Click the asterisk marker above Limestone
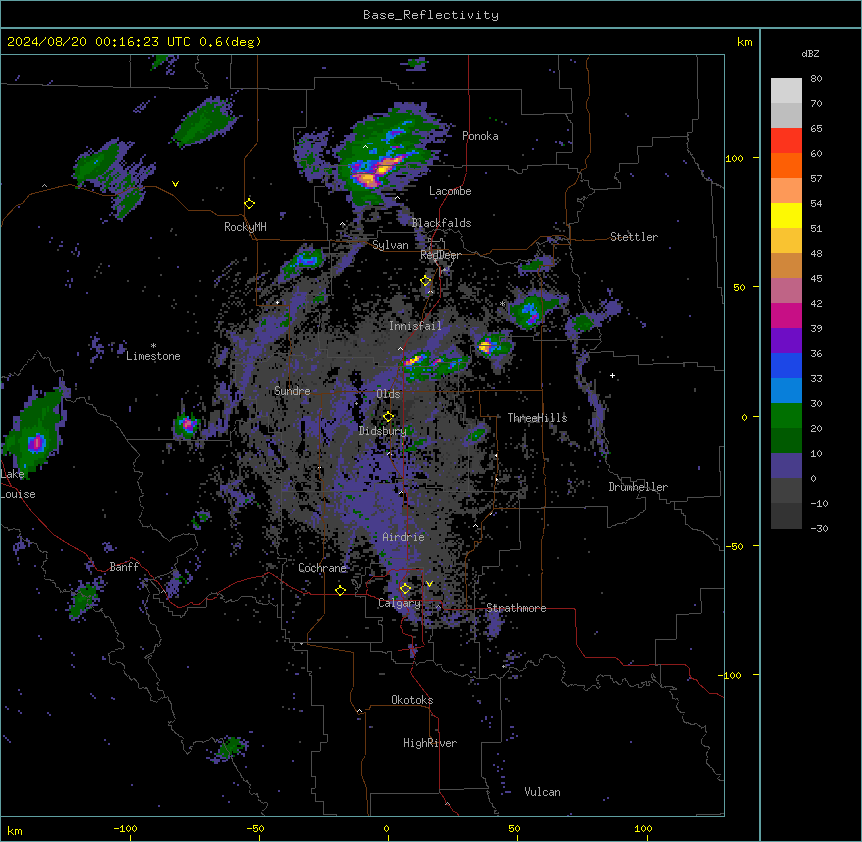Screen dimensions: 862x842 [x=153, y=346]
